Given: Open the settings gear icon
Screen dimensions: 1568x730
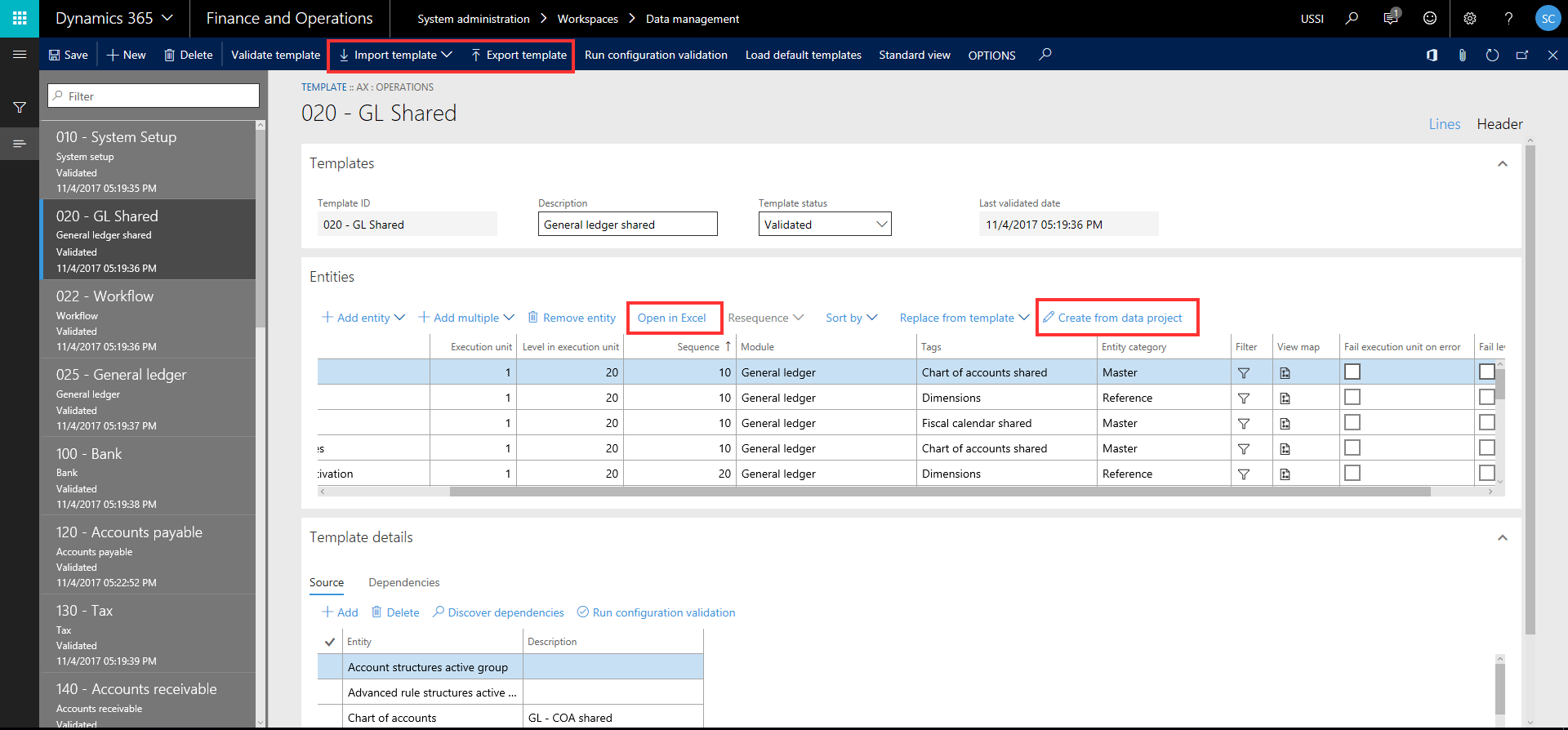Looking at the screenshot, I should [x=1470, y=18].
